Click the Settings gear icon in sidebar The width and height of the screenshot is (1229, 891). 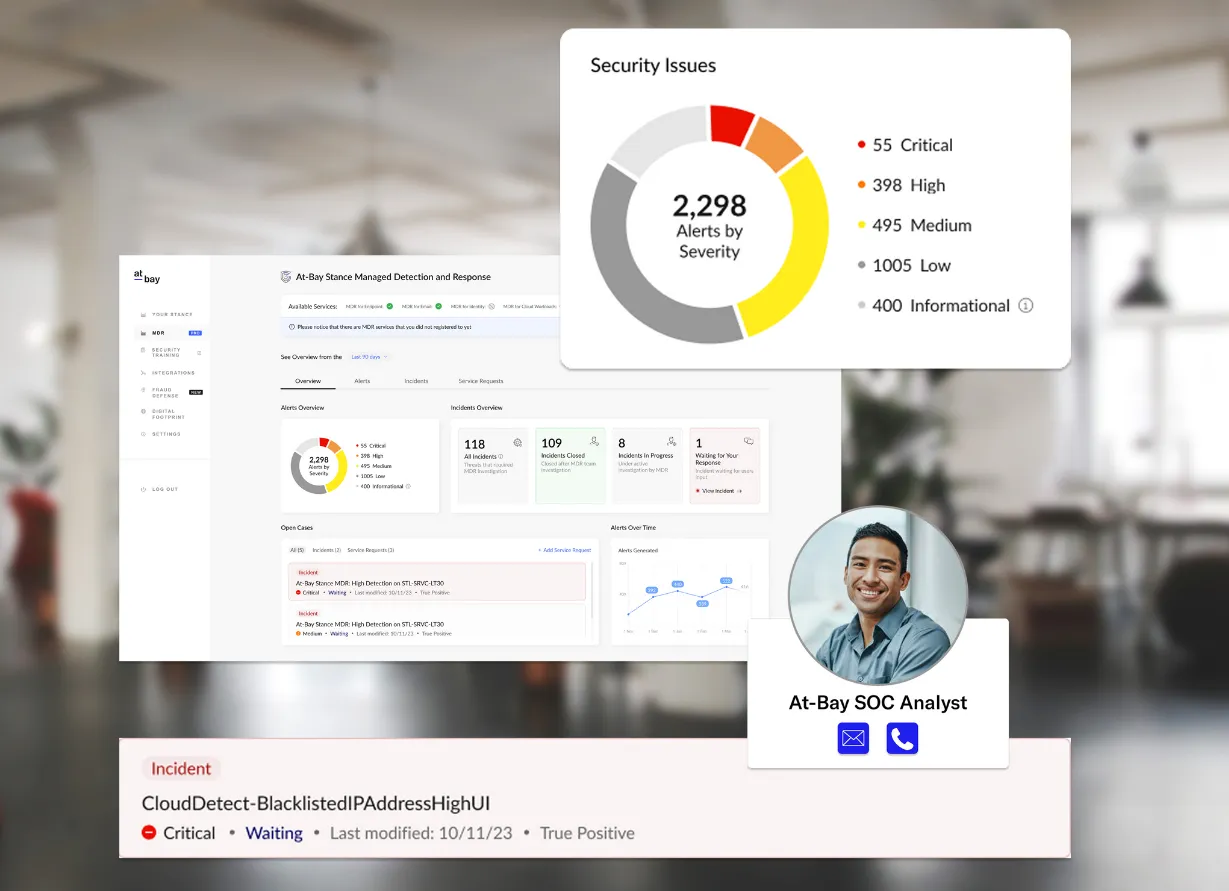(x=143, y=434)
